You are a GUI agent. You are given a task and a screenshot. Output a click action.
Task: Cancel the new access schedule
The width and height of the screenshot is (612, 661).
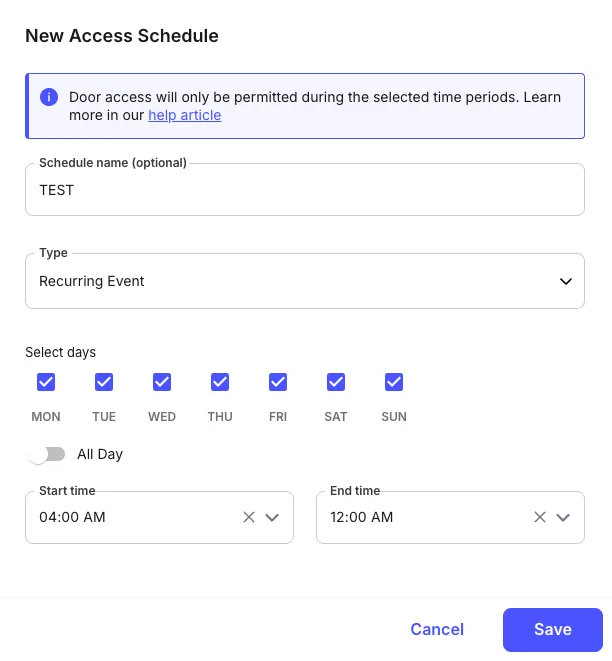437,629
